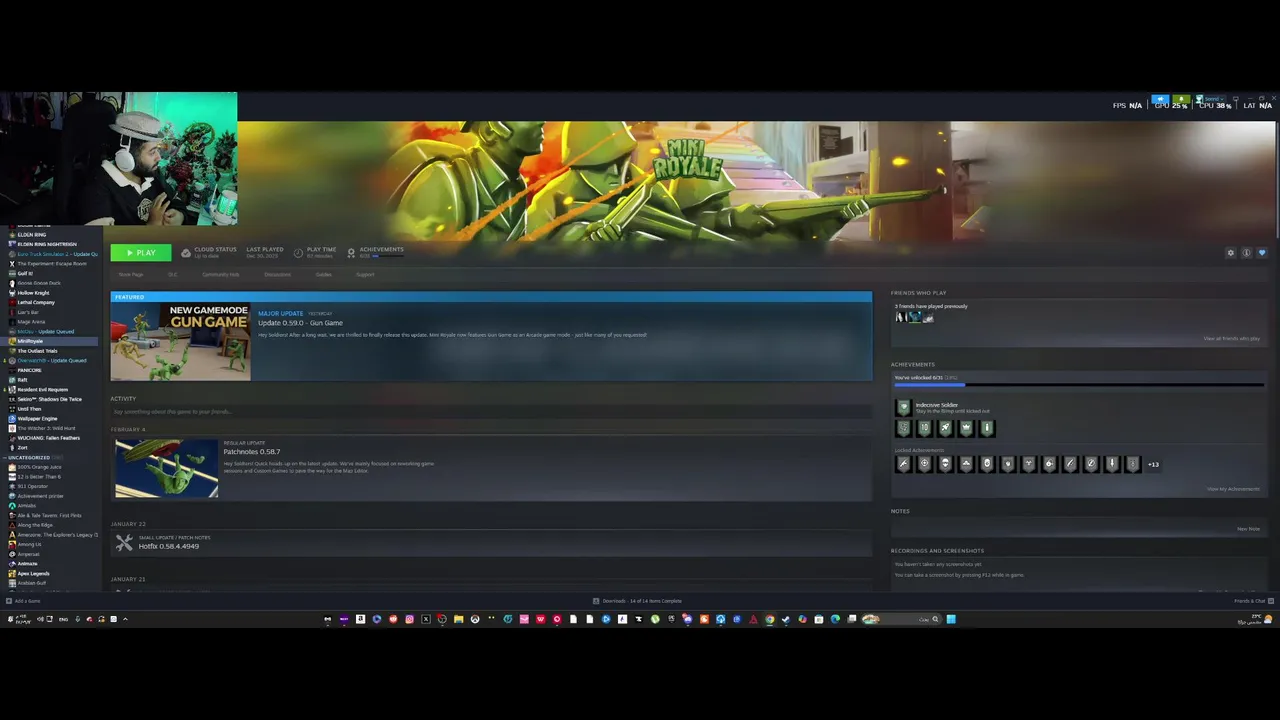
Task: Open the Guides tab
Action: pyautogui.click(x=324, y=274)
